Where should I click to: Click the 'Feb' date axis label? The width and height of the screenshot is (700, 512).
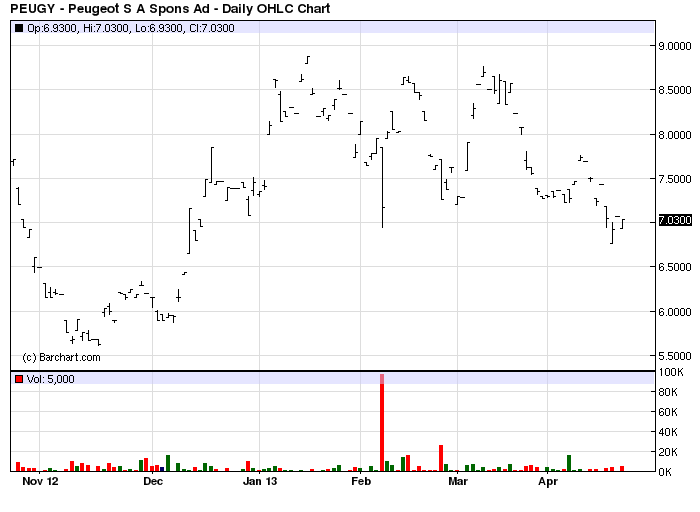tap(361, 481)
